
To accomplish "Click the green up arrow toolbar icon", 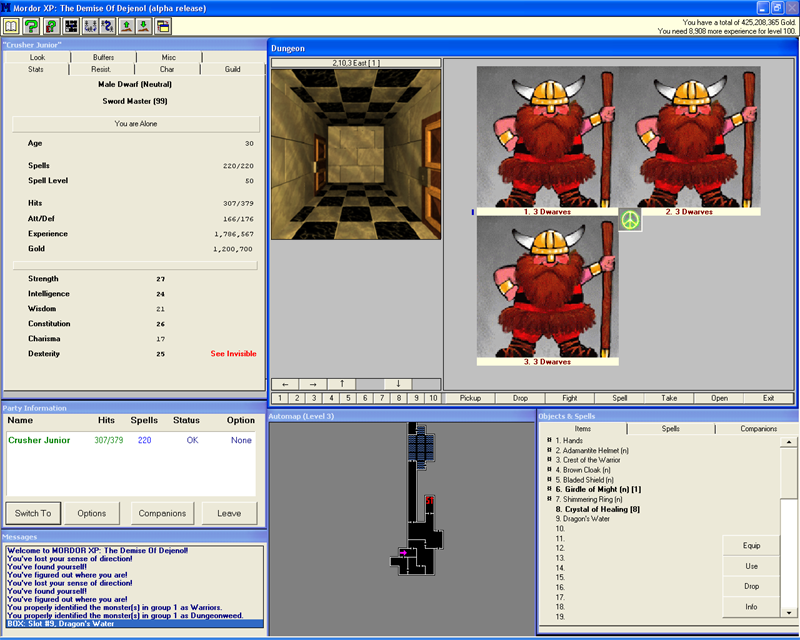I will click(x=125, y=25).
